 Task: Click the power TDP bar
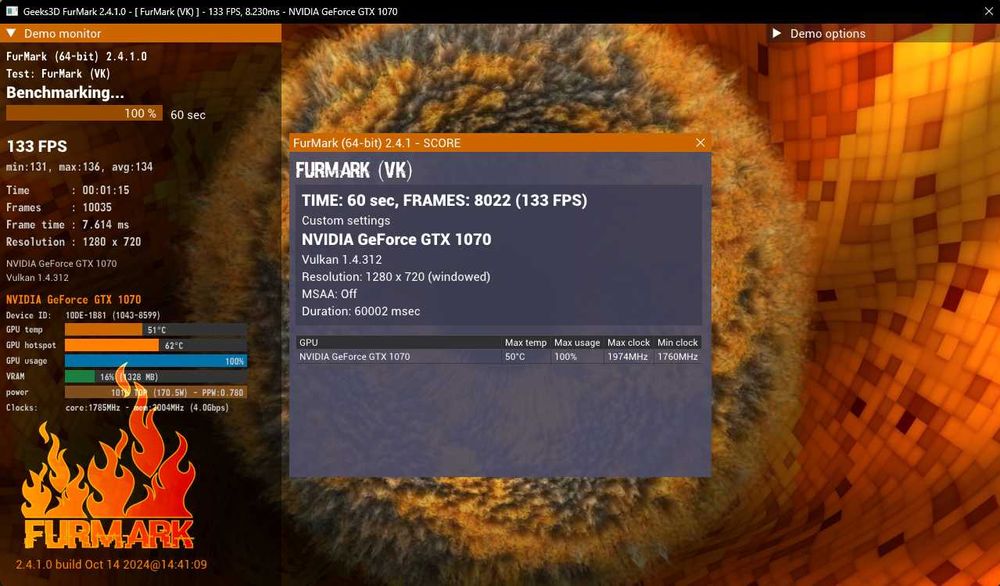(x=156, y=392)
